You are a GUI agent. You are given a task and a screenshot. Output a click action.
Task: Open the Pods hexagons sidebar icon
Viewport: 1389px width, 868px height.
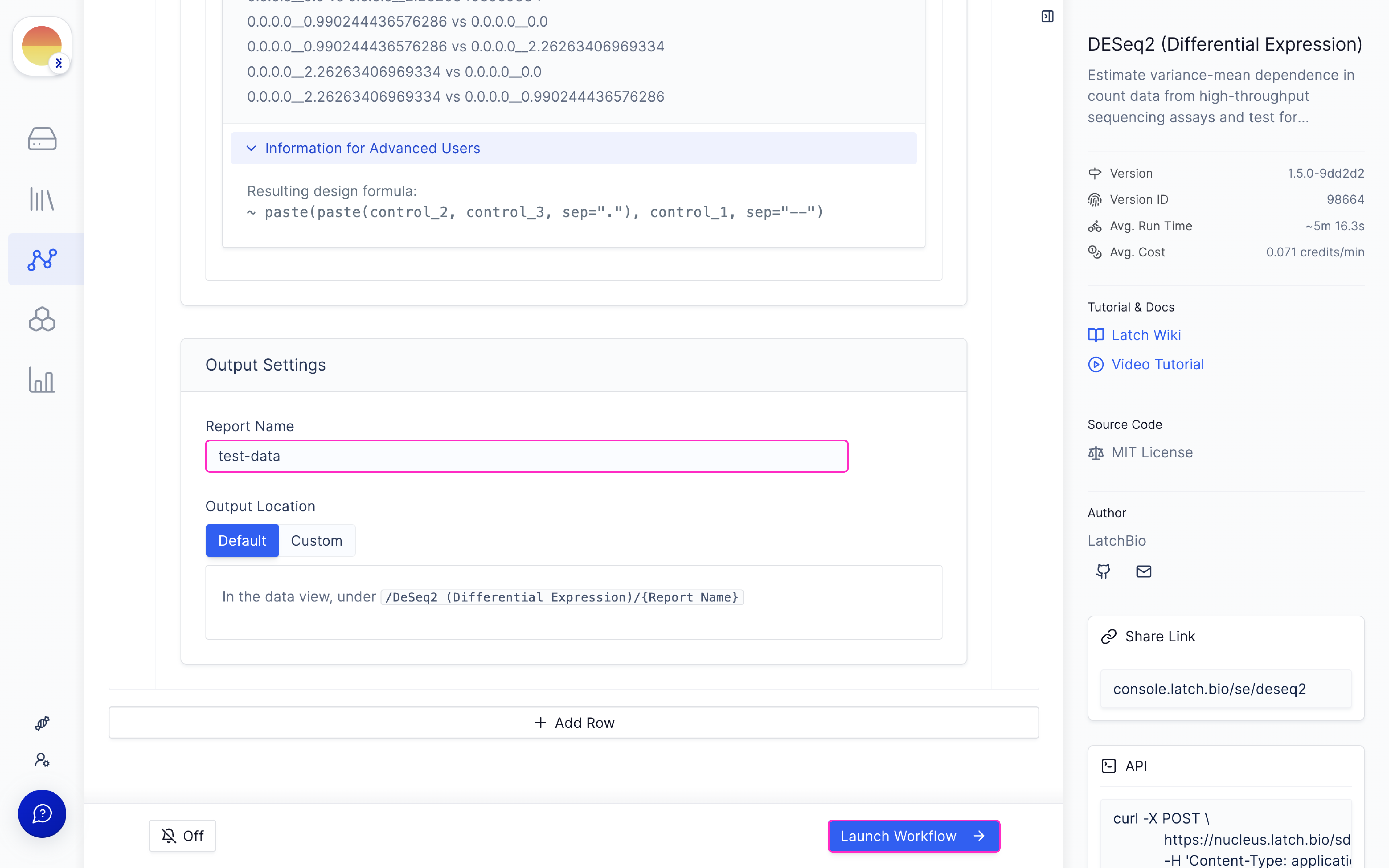(42, 319)
